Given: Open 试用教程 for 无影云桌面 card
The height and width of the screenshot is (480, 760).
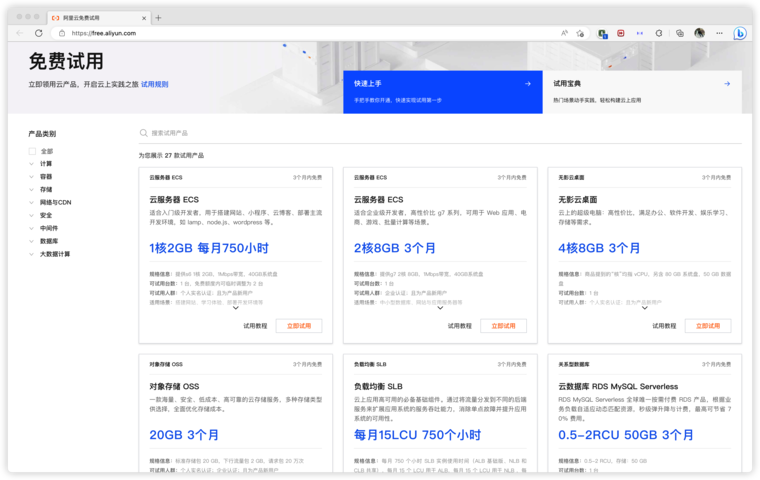Looking at the screenshot, I should [664, 326].
